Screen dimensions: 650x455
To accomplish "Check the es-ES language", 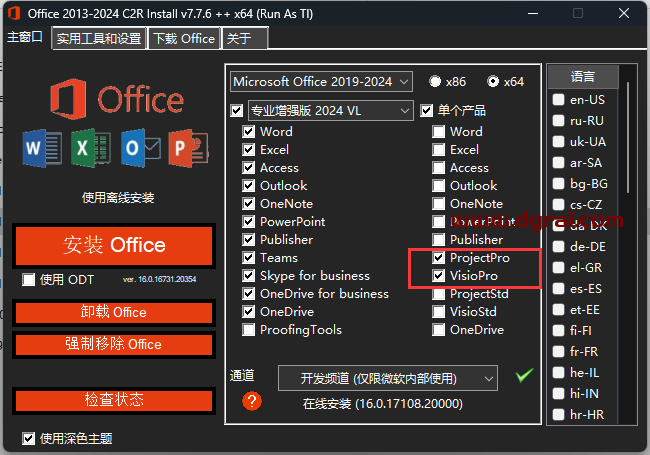I will point(558,288).
